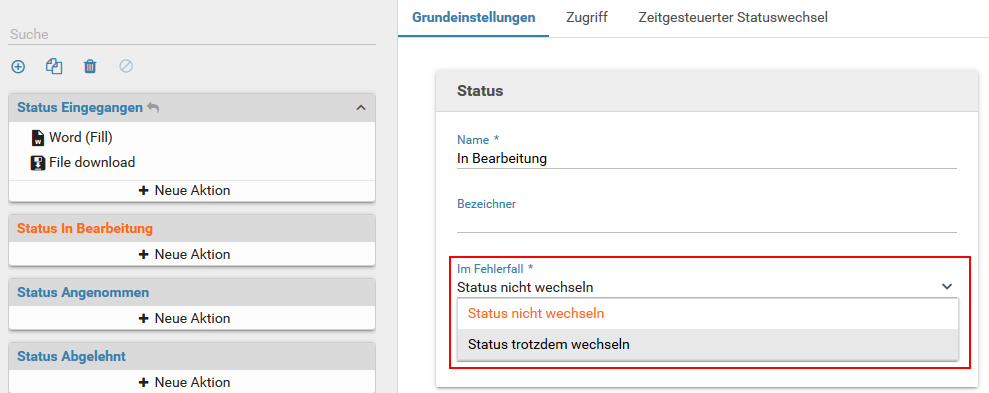Open the Im Fehlerfall dropdown arrow
This screenshot has width=989, height=393.
coord(947,287)
